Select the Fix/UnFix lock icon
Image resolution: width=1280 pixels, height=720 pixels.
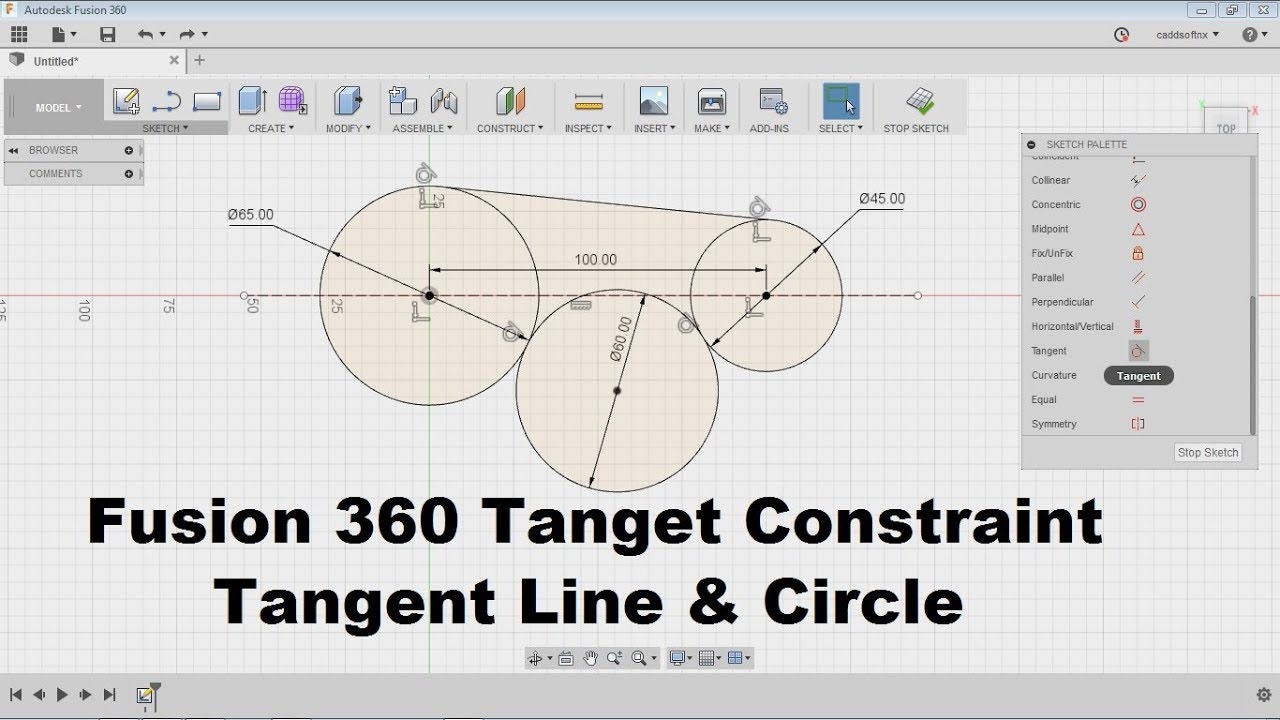[x=1138, y=253]
